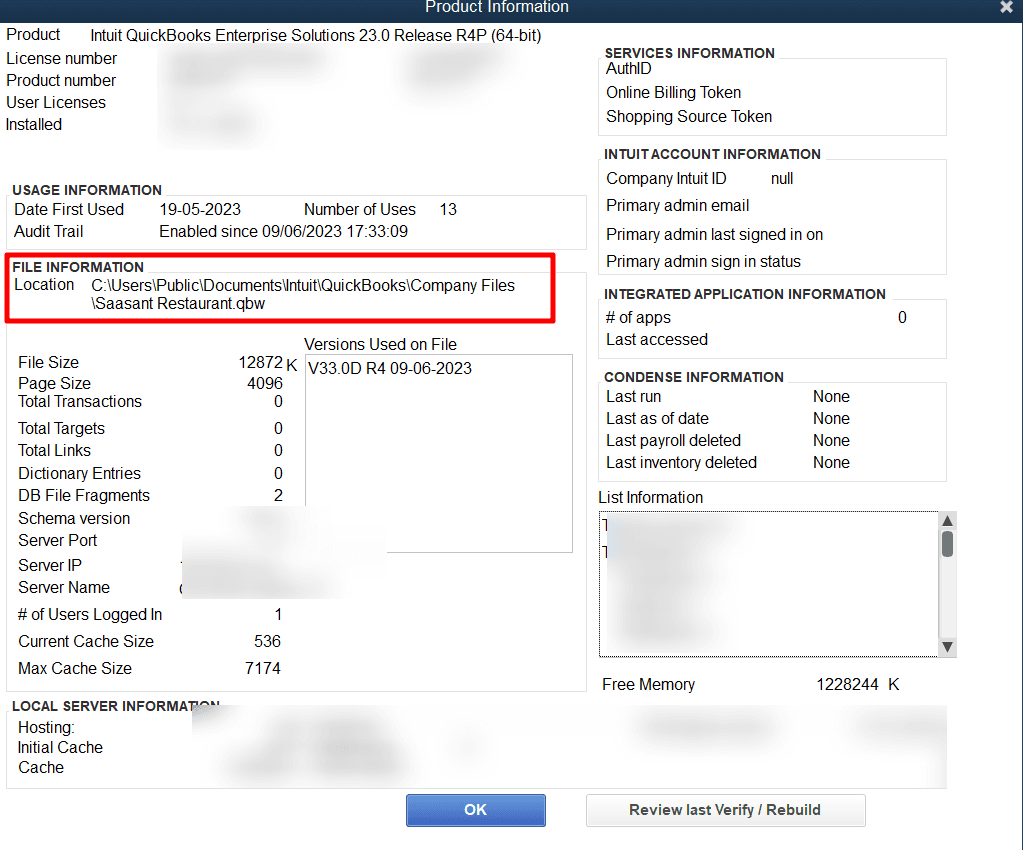Click the Server Name label

(x=64, y=587)
